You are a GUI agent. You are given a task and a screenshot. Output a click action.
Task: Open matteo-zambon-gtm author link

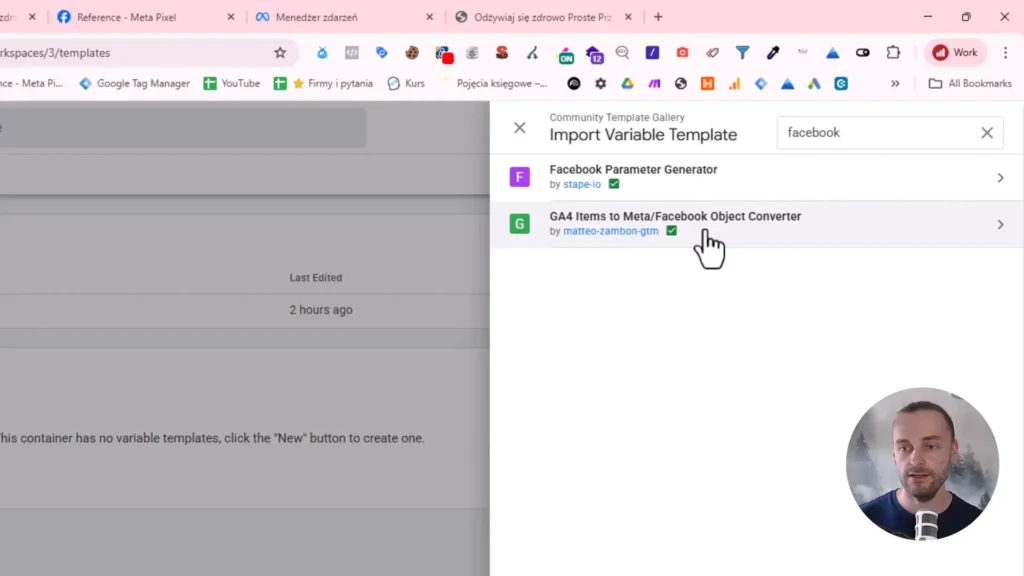pyautogui.click(x=611, y=231)
